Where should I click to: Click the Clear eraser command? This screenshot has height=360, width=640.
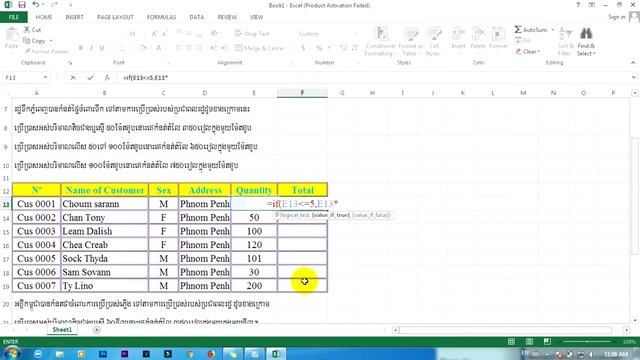pyautogui.click(x=527, y=51)
